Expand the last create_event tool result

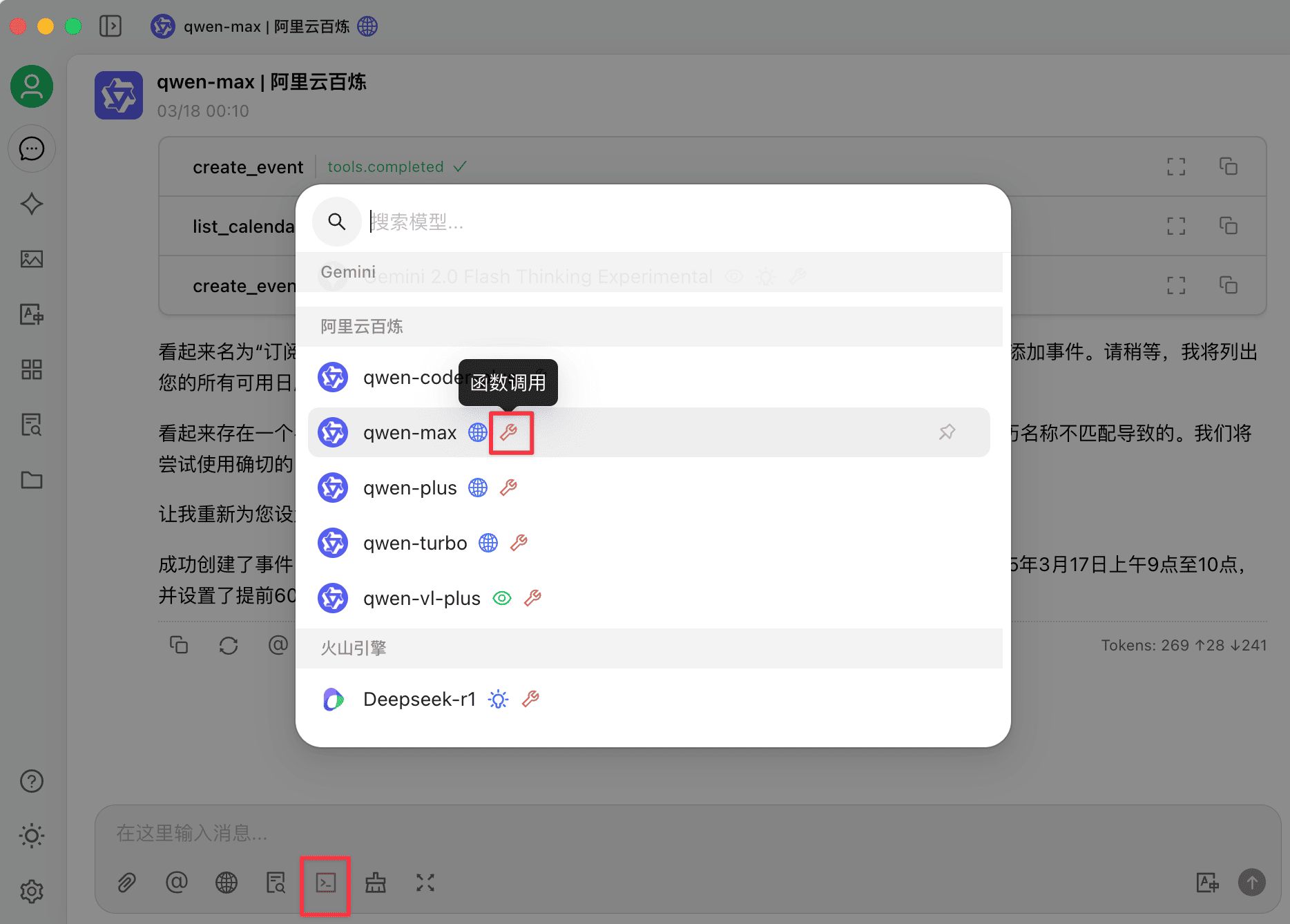point(1176,285)
